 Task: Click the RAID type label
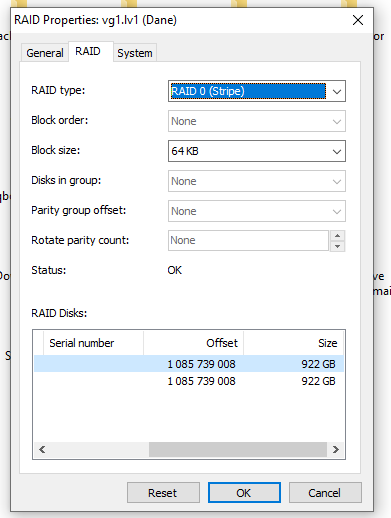[x=58, y=90]
